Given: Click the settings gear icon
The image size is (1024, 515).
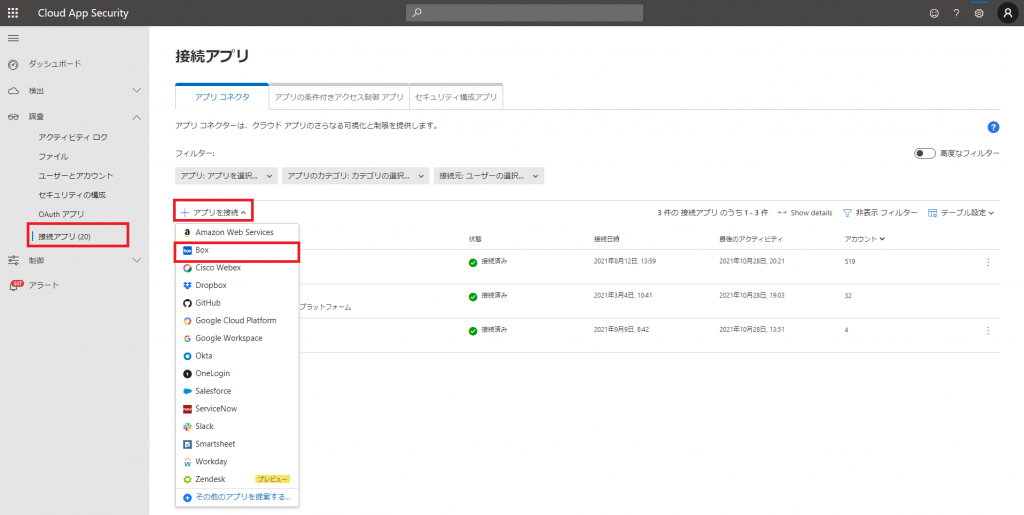Looking at the screenshot, I should 979,13.
